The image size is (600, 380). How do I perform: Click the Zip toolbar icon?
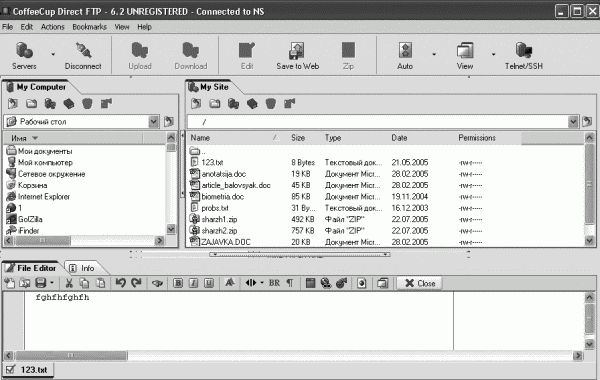coord(348,56)
